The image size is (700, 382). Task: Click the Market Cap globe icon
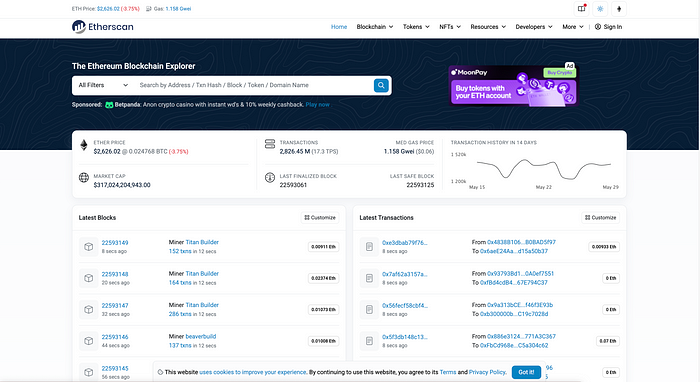click(83, 178)
